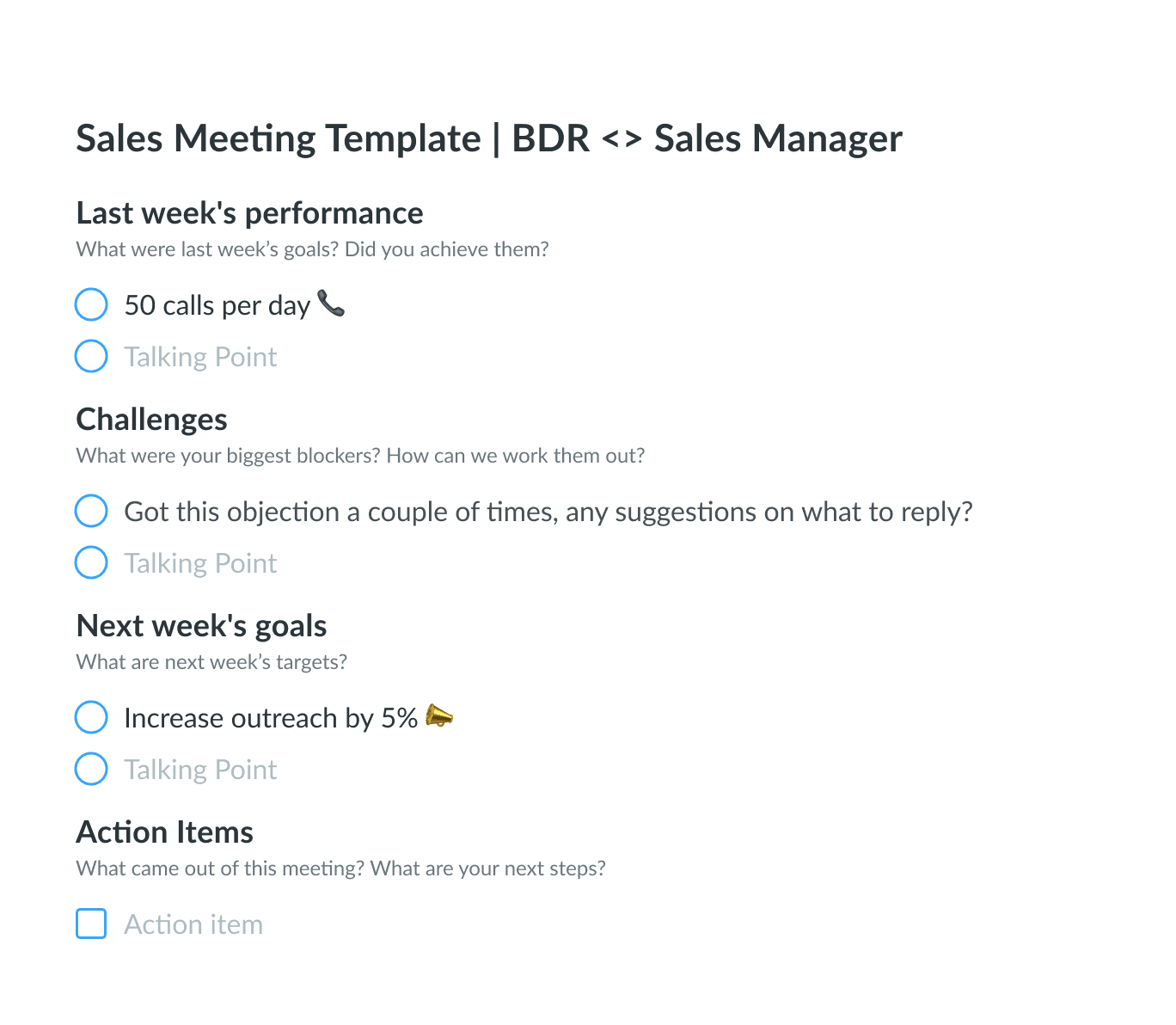Click the Challenges section heading
Image resolution: width=1176 pixels, height=1025 pixels.
click(x=151, y=420)
